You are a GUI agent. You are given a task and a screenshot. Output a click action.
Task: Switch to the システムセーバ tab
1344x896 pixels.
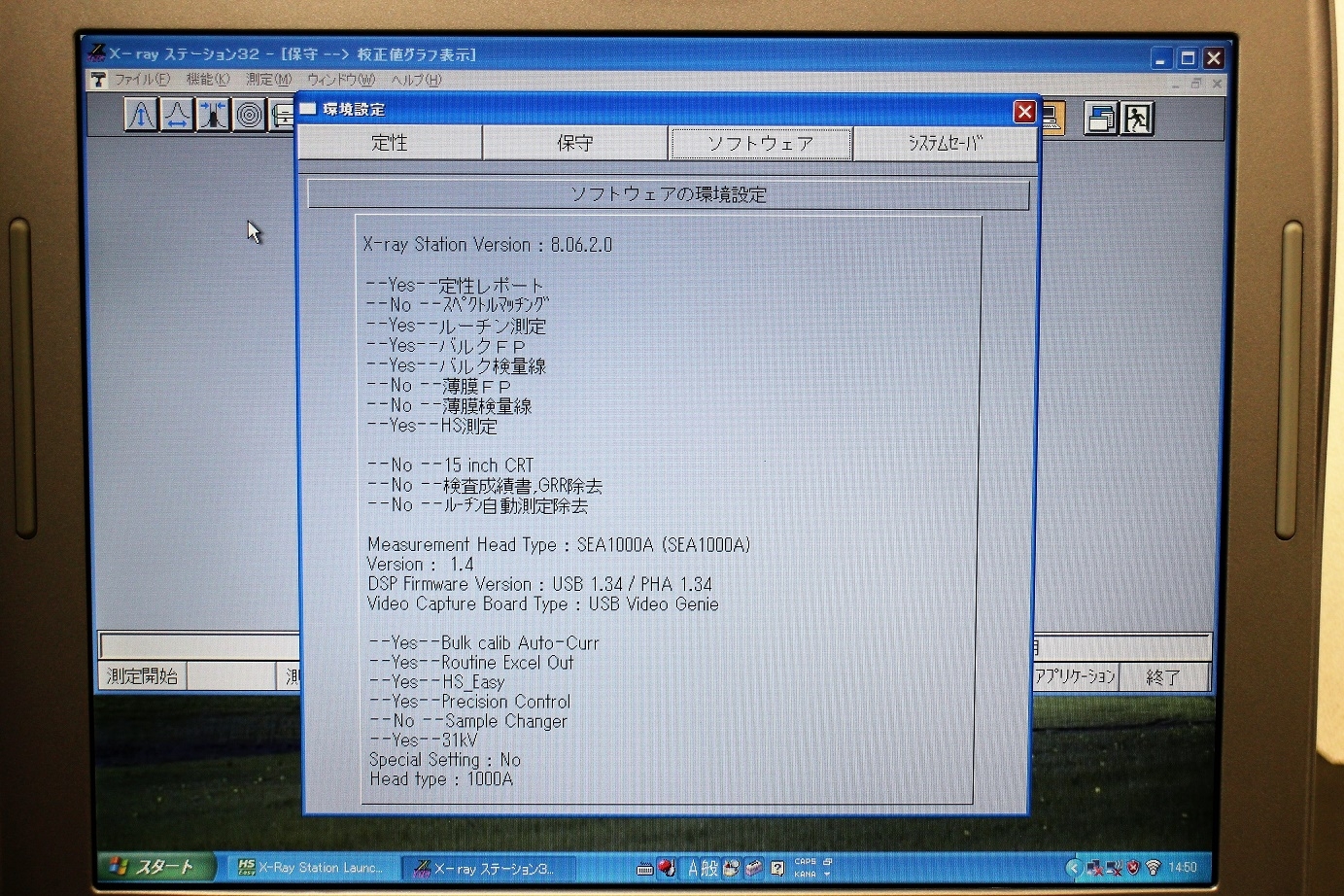pos(945,144)
